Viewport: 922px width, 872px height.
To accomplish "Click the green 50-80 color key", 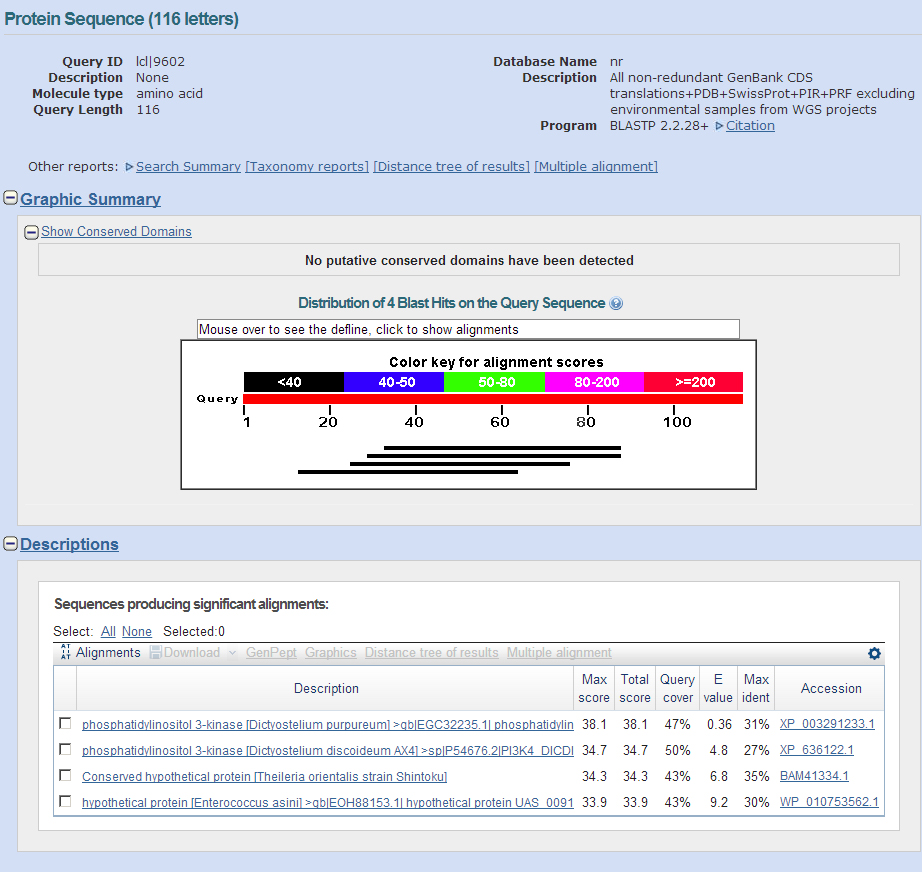I will [495, 382].
